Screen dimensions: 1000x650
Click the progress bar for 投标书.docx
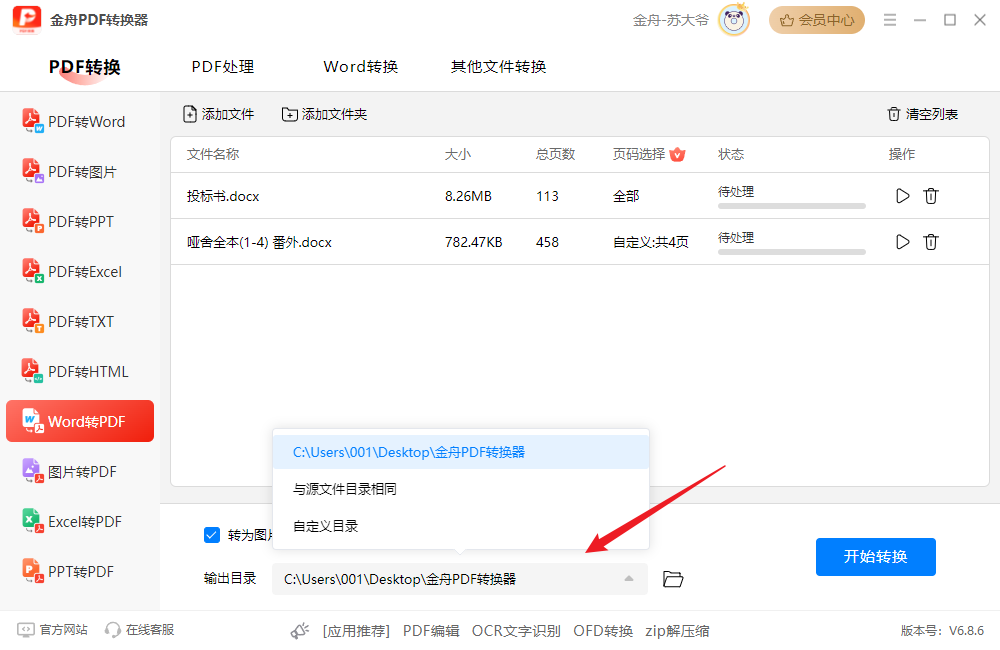pos(791,206)
